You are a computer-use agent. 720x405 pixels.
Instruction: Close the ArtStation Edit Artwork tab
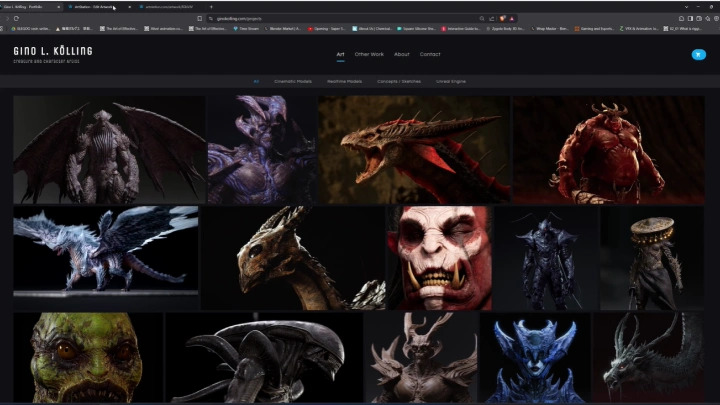coord(129,7)
